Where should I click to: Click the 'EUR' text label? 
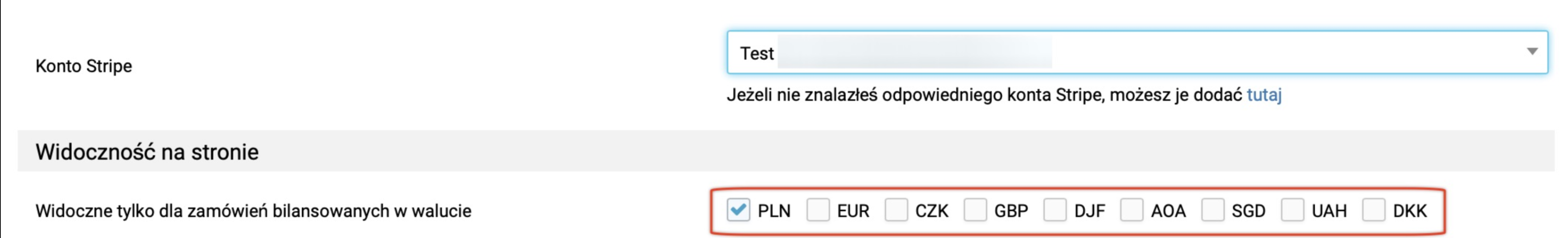(853, 211)
